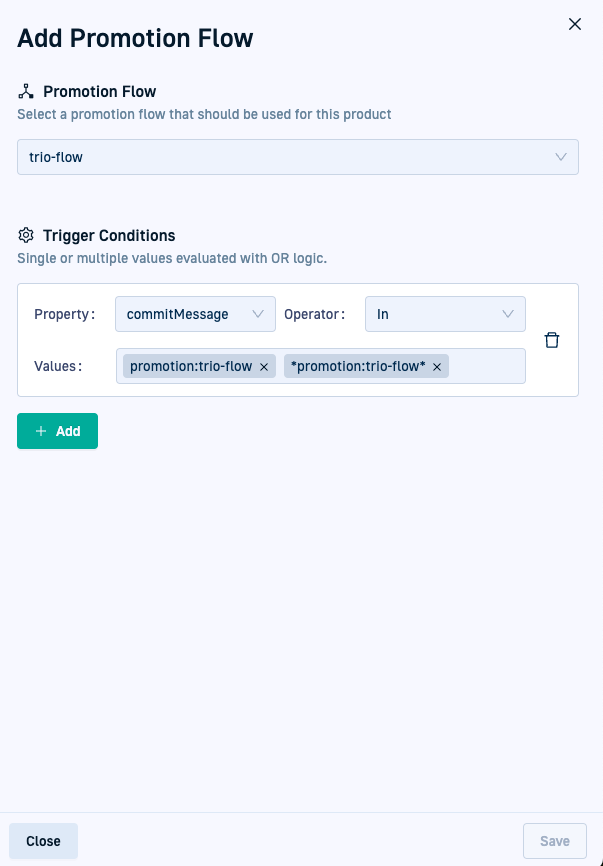Click the Save button
This screenshot has height=866, width=603.
pos(555,841)
